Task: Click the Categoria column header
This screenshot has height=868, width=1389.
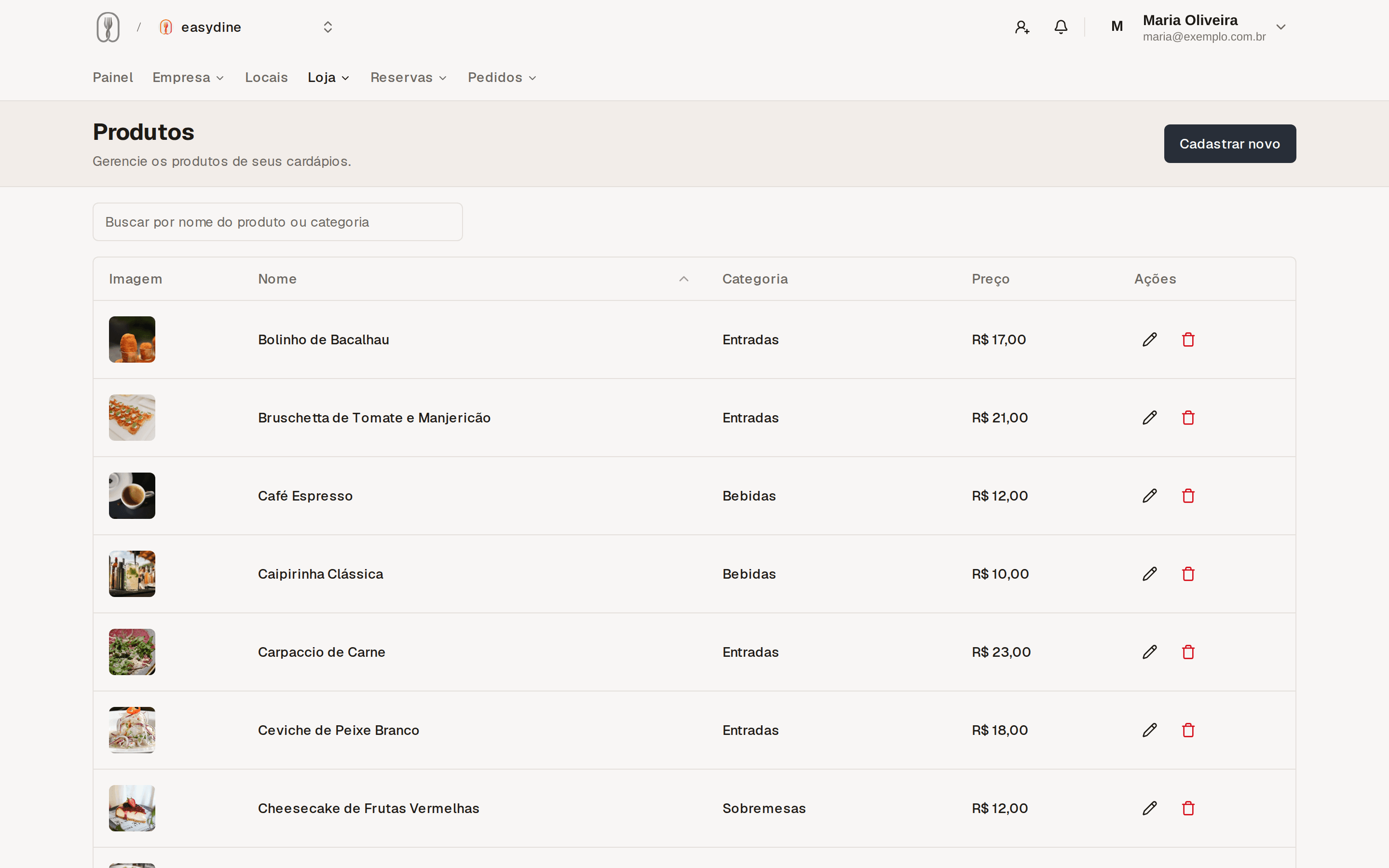Action: pyautogui.click(x=755, y=279)
